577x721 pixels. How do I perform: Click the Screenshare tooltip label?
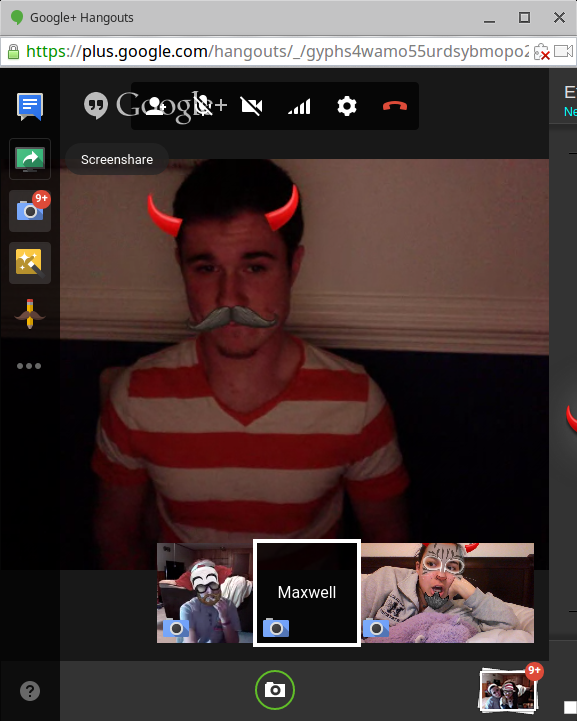coord(117,160)
